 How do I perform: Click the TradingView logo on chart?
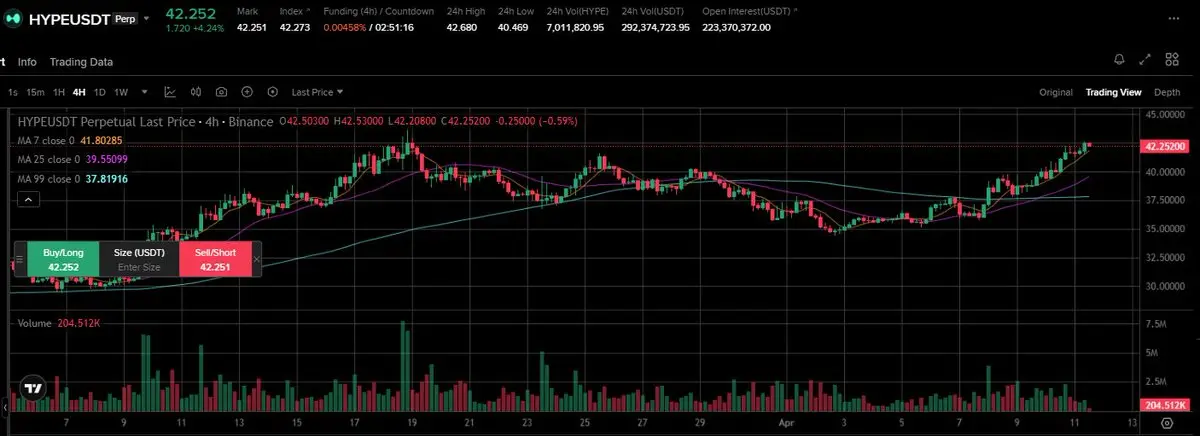click(32, 388)
